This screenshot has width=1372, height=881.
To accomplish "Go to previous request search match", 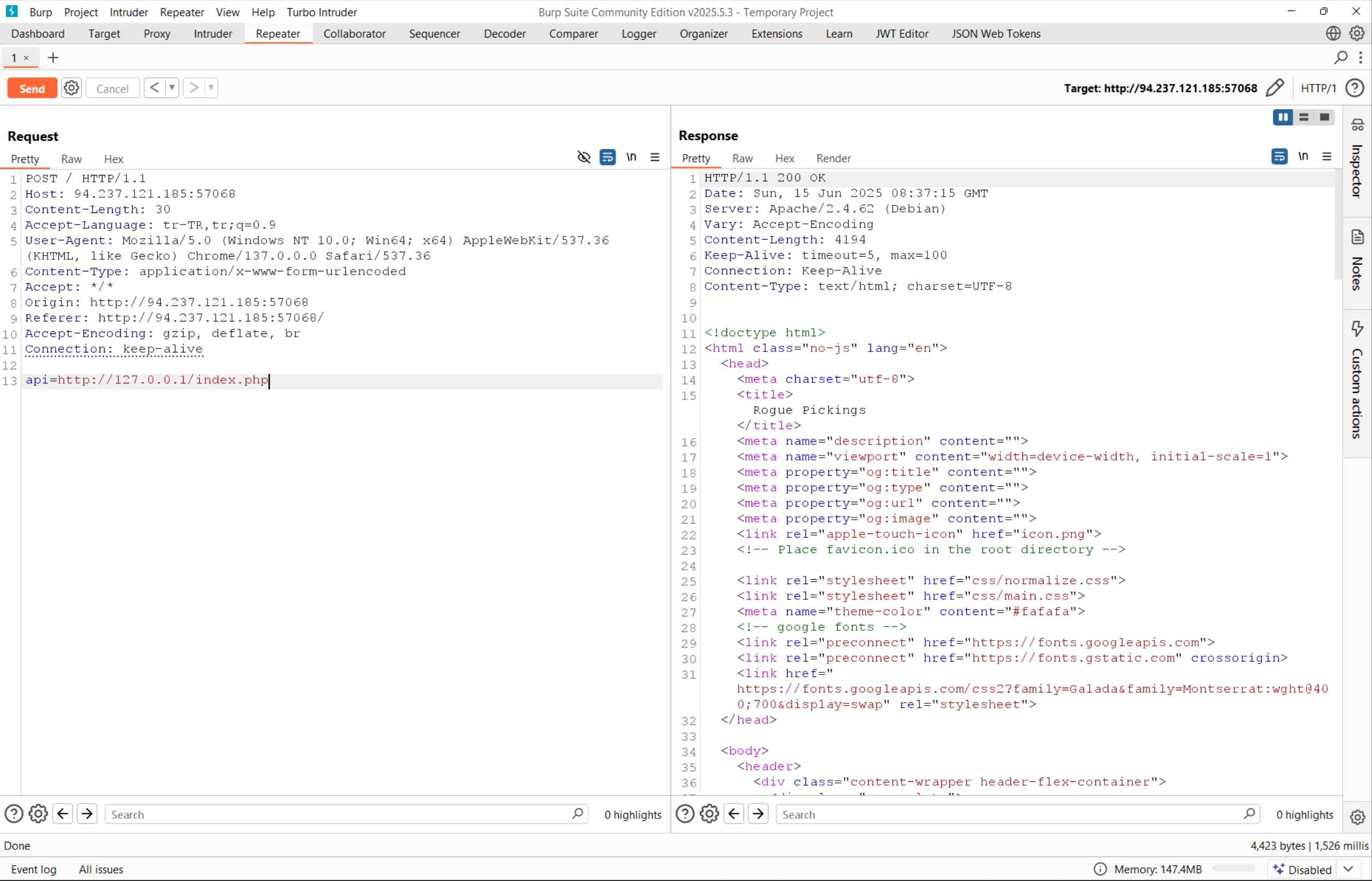I will (x=63, y=813).
